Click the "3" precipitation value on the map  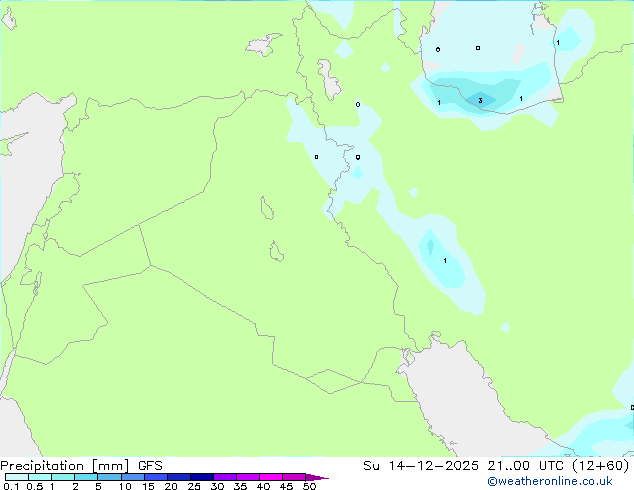click(480, 100)
